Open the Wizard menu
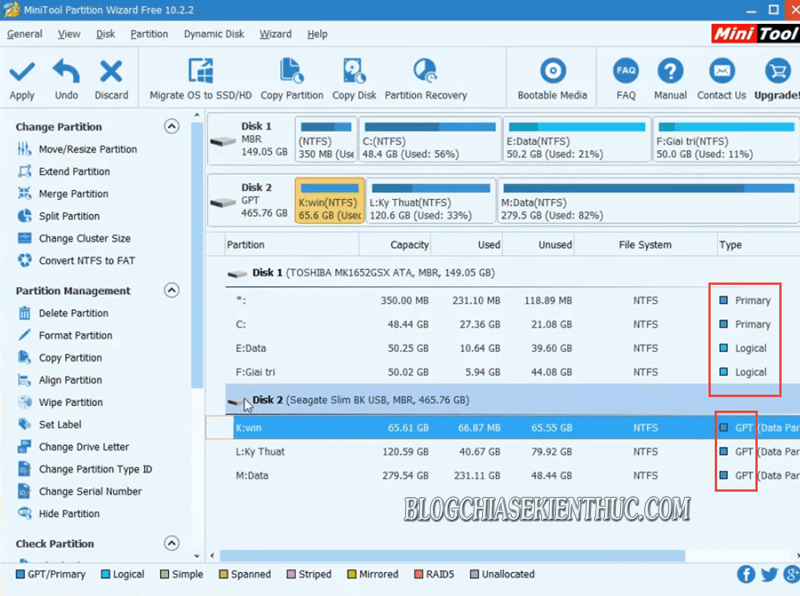This screenshot has height=596, width=800. click(x=276, y=34)
